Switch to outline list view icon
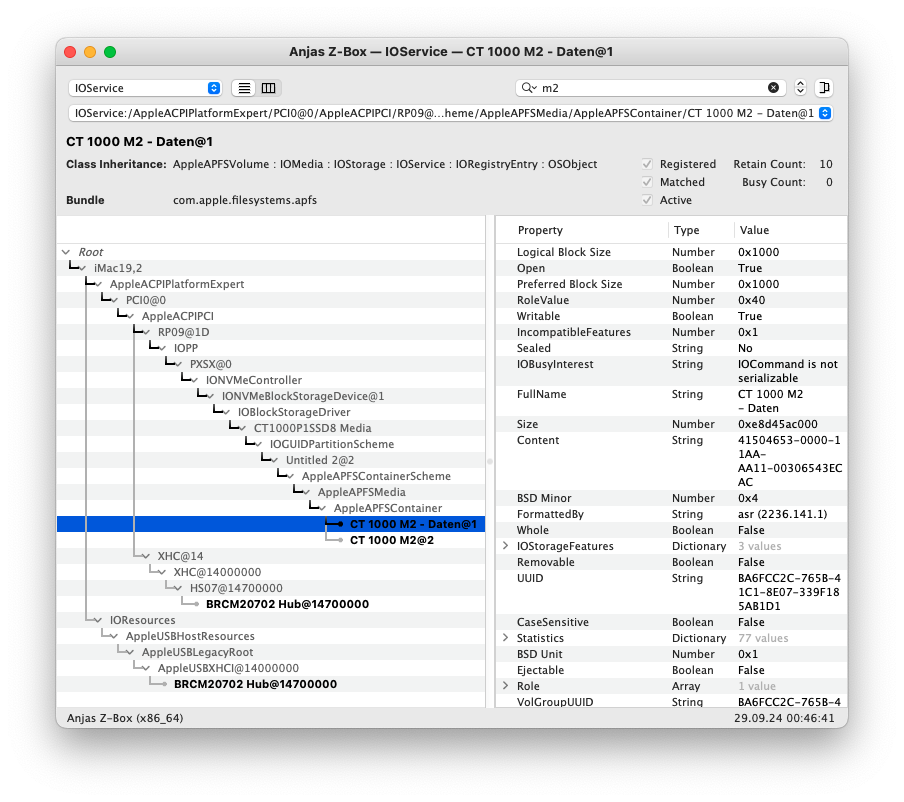This screenshot has height=802, width=904. [244, 88]
